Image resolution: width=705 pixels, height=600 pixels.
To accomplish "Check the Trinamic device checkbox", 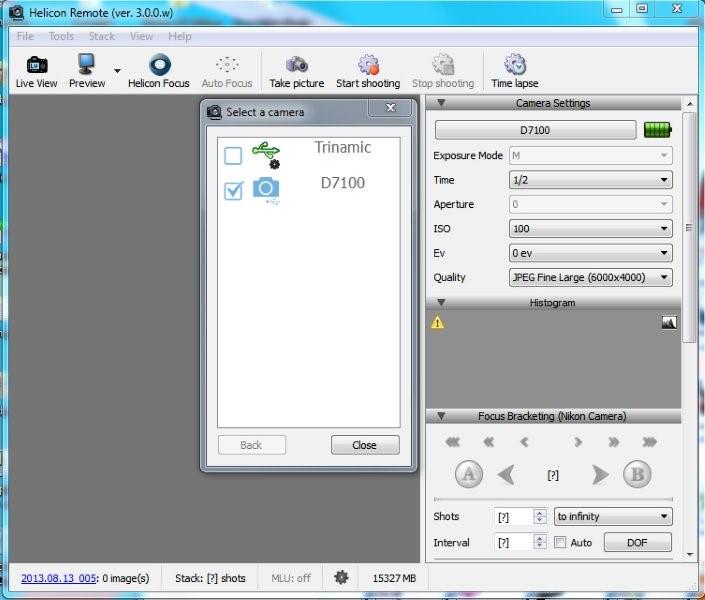I will 233,156.
